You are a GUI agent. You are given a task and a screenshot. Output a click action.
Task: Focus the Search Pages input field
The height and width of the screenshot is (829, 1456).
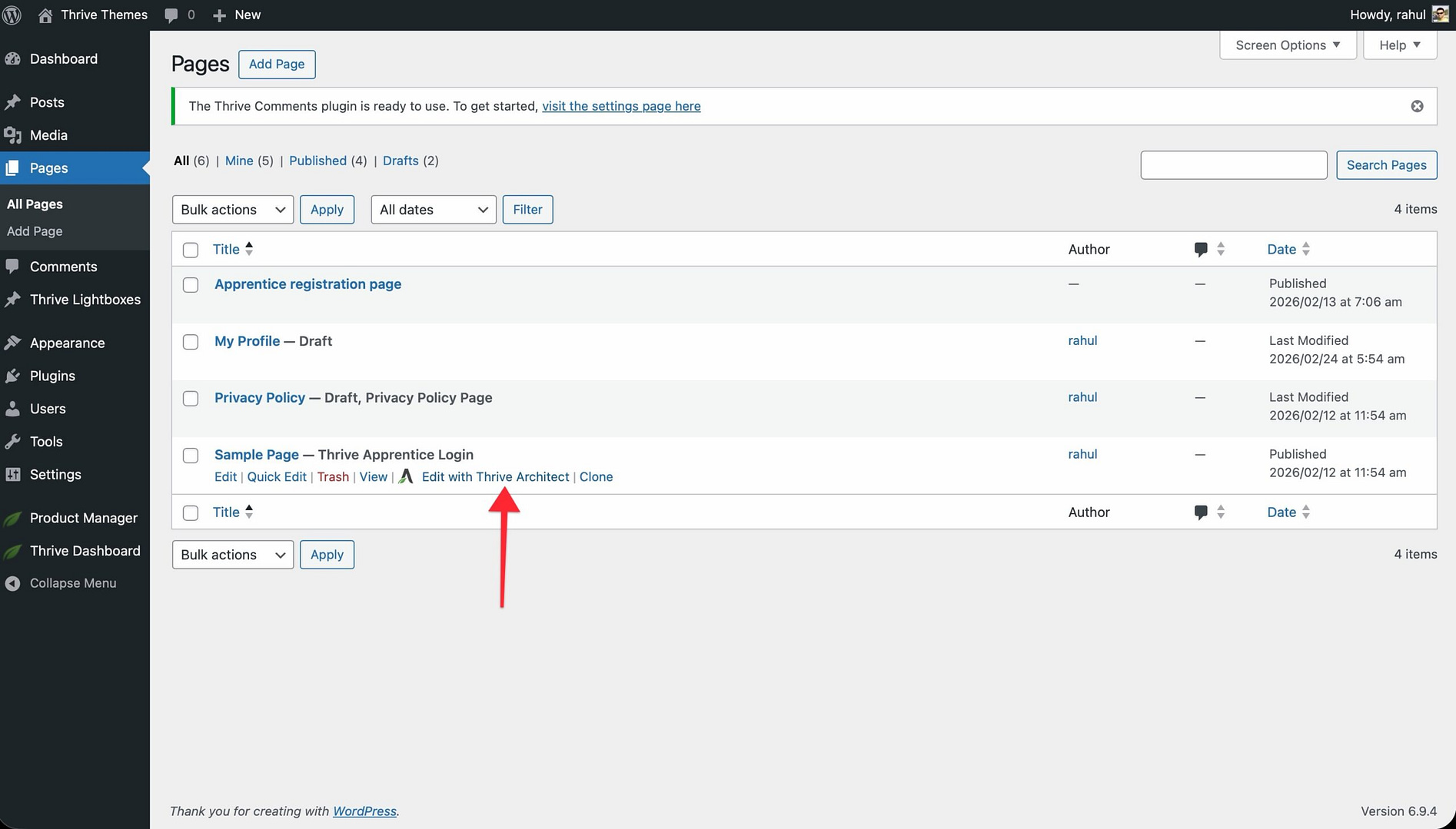coord(1233,165)
